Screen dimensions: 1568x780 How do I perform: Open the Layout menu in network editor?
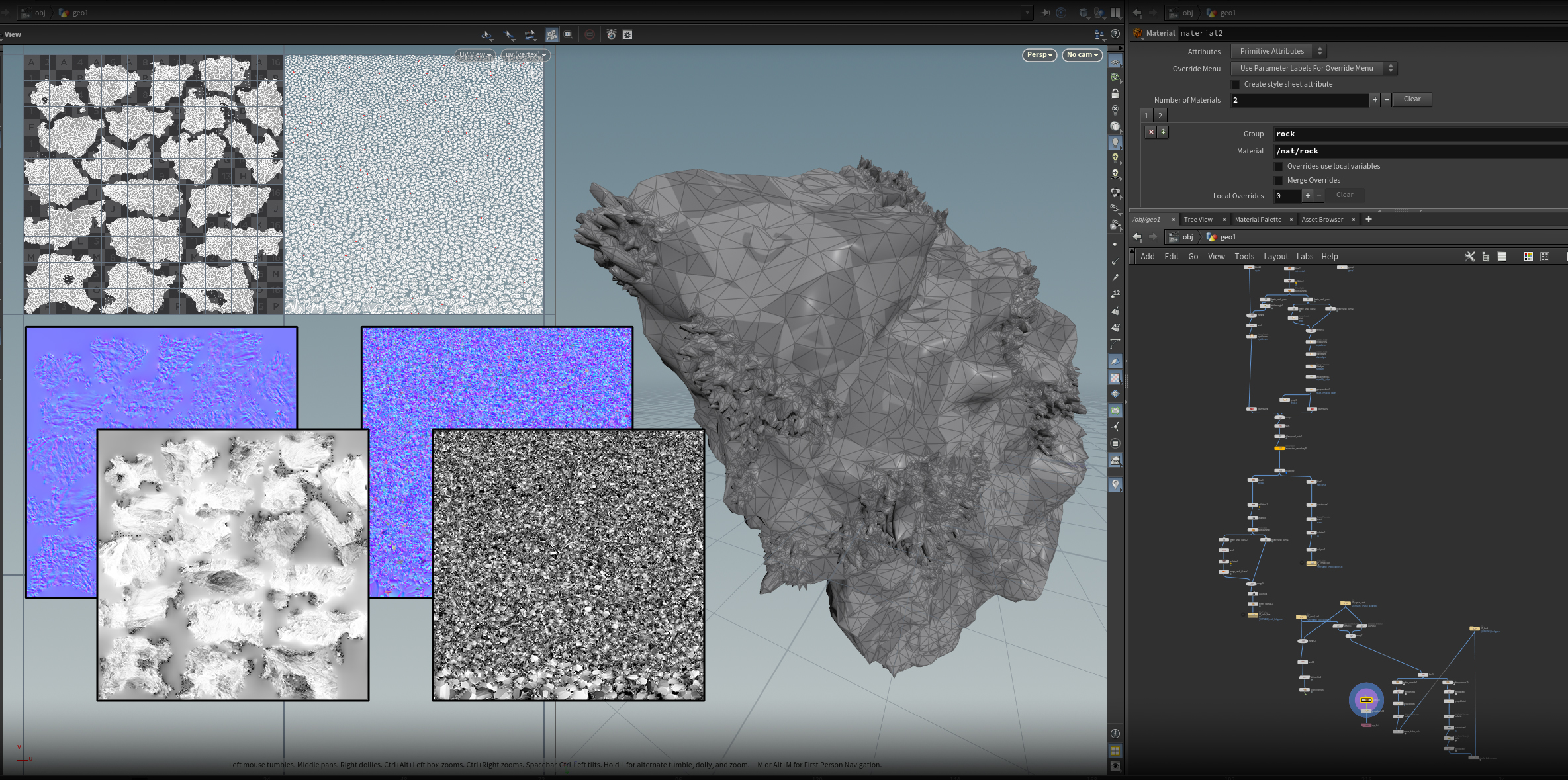click(x=1275, y=257)
